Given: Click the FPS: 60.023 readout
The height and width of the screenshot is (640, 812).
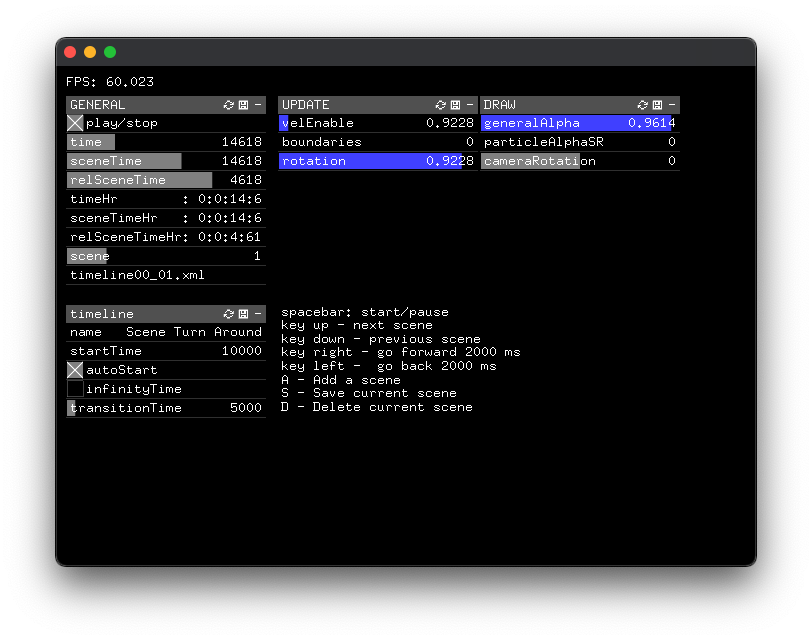Looking at the screenshot, I should [110, 82].
